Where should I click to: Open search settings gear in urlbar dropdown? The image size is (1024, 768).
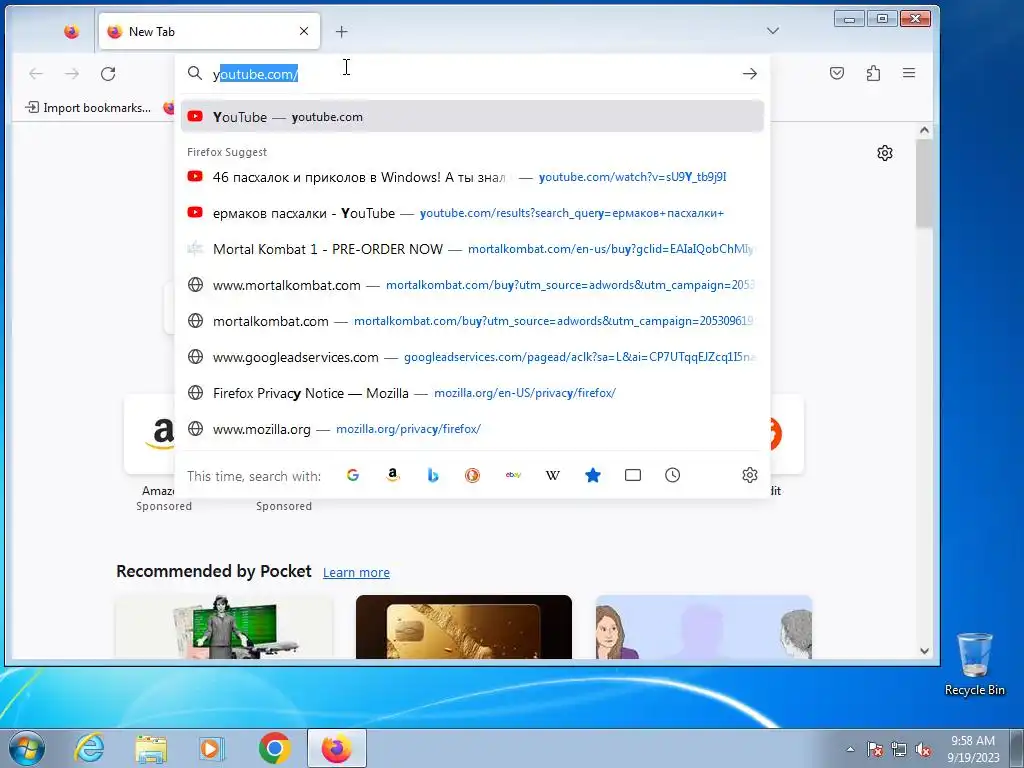click(750, 475)
